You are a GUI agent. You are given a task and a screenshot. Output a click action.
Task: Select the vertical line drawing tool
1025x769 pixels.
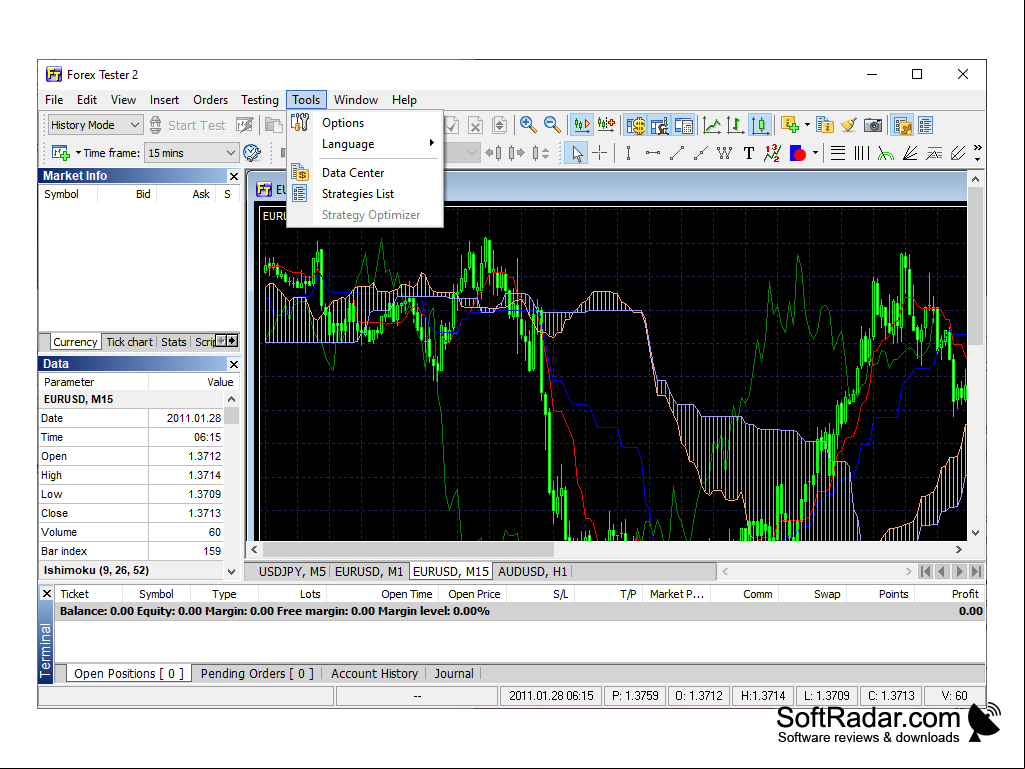coord(628,154)
